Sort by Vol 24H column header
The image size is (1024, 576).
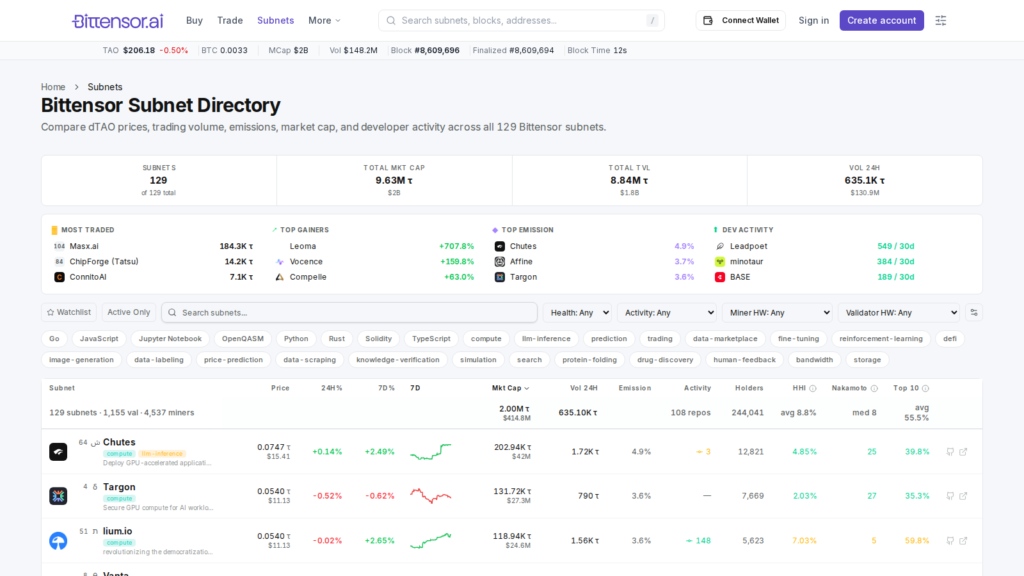[x=583, y=388]
